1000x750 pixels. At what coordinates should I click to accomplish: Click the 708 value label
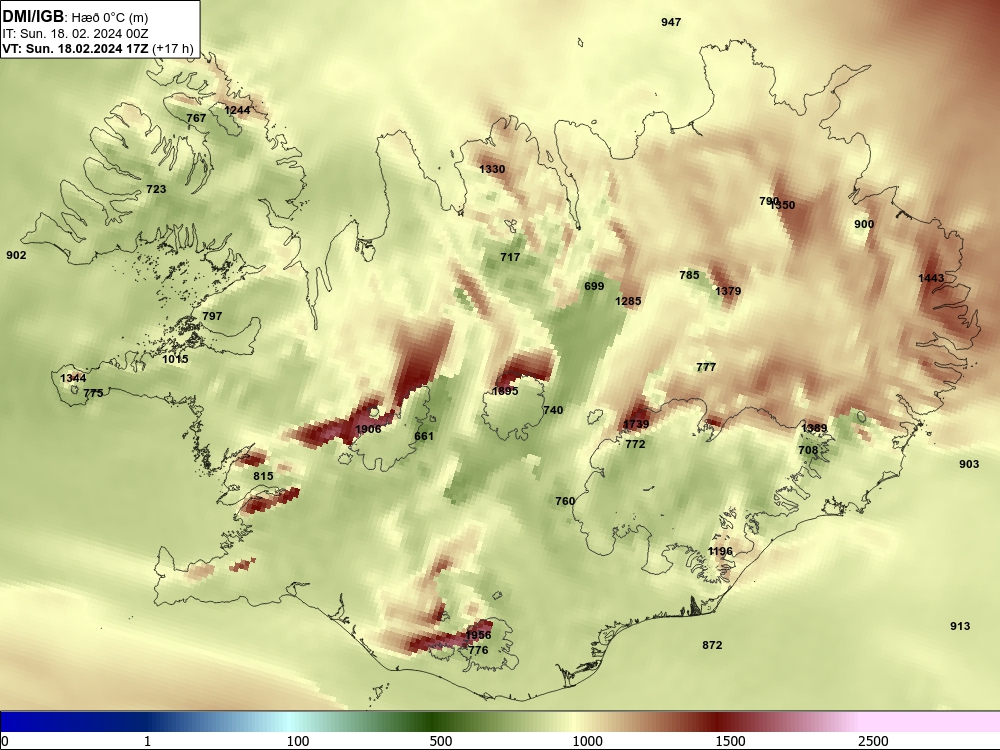[808, 450]
